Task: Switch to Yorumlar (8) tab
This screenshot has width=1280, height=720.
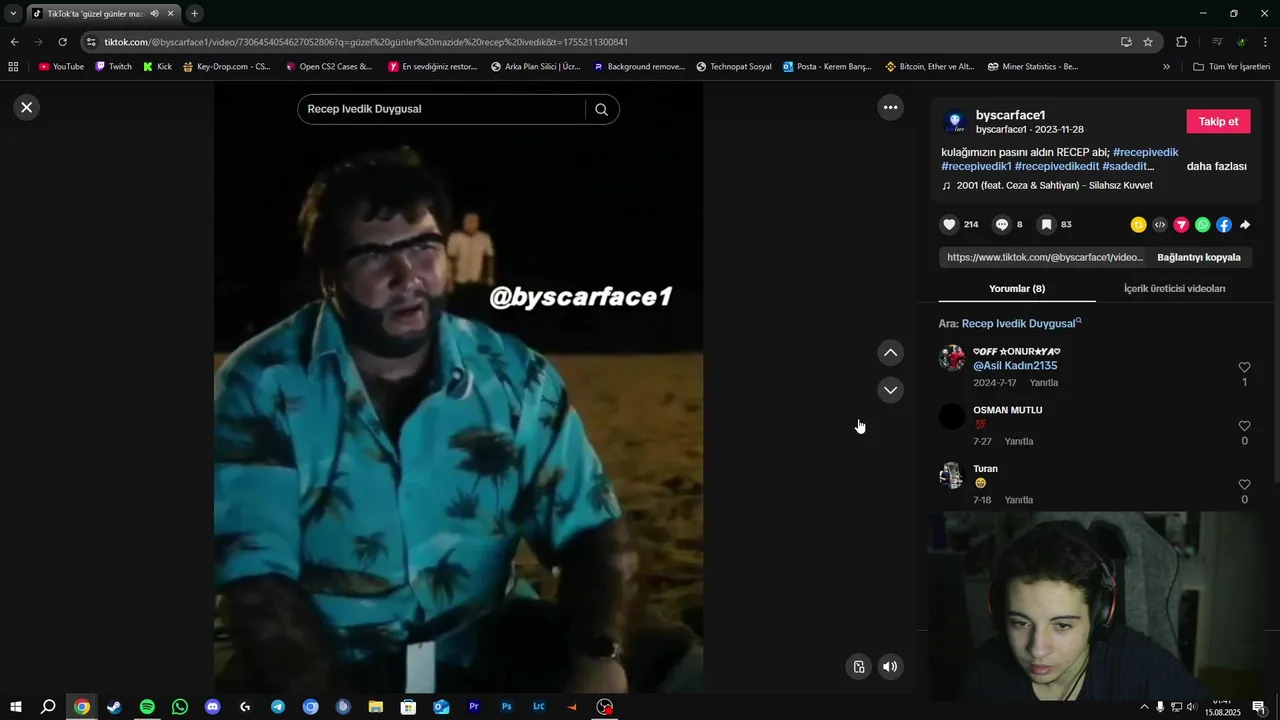Action: 1017,288
